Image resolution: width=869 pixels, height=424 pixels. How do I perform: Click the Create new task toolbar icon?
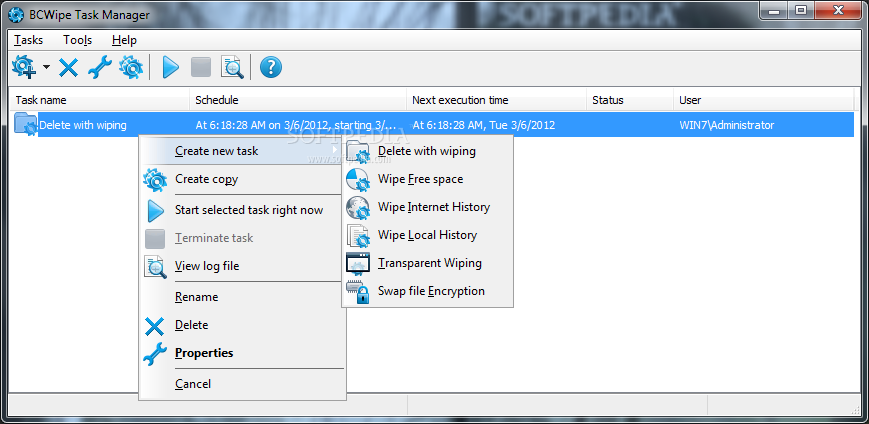[24, 68]
